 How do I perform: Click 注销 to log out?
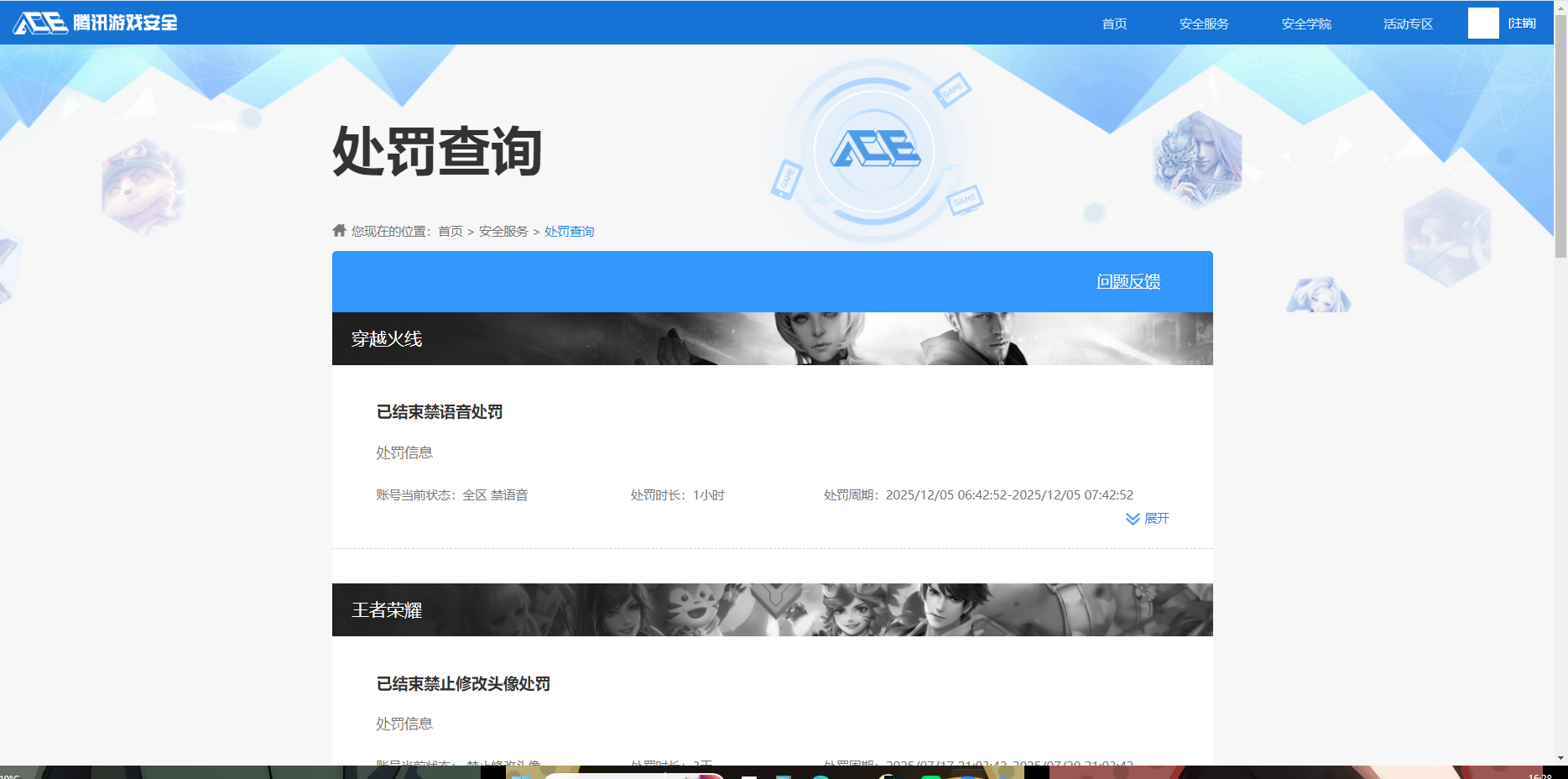tap(1523, 23)
